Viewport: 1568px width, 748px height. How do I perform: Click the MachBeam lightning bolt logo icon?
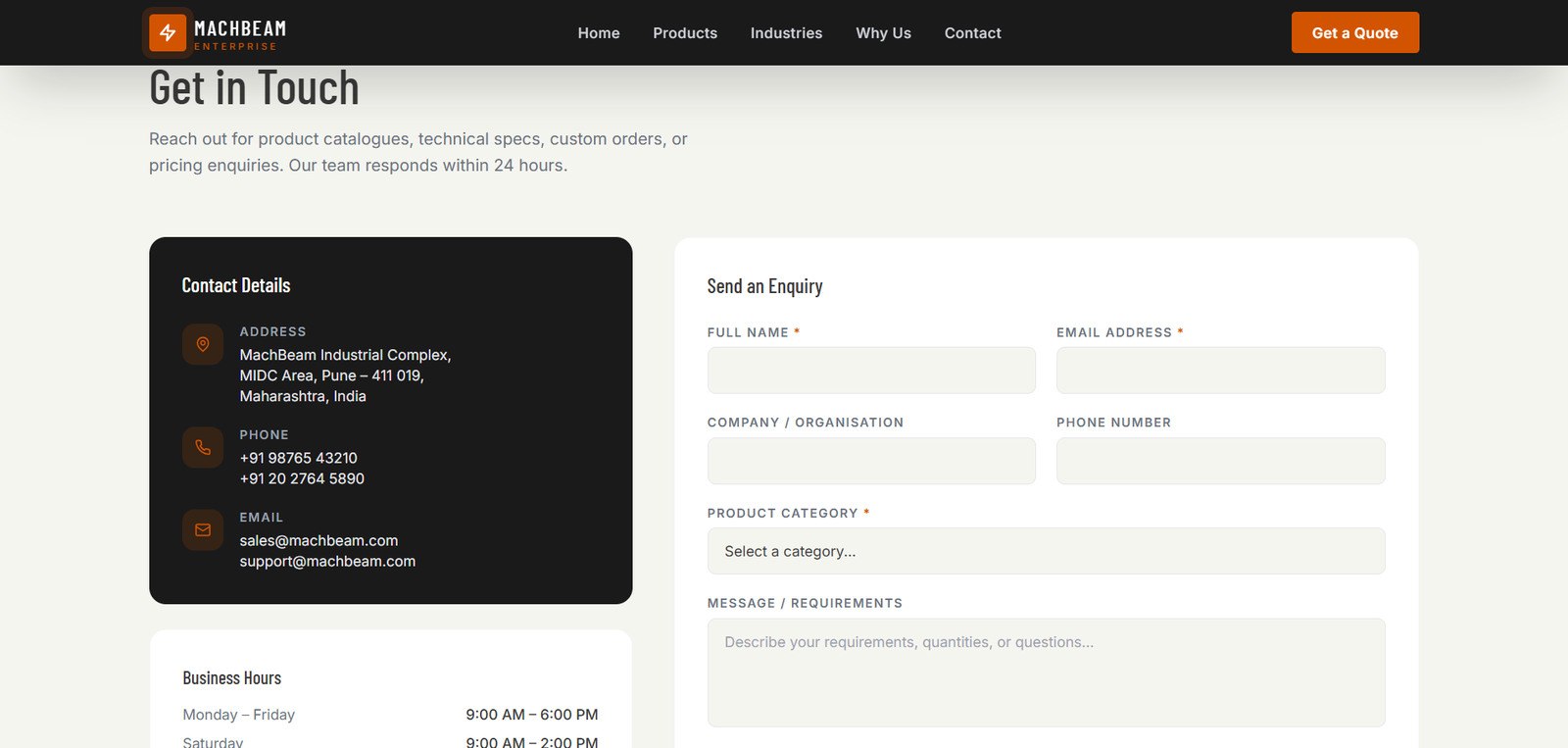168,32
